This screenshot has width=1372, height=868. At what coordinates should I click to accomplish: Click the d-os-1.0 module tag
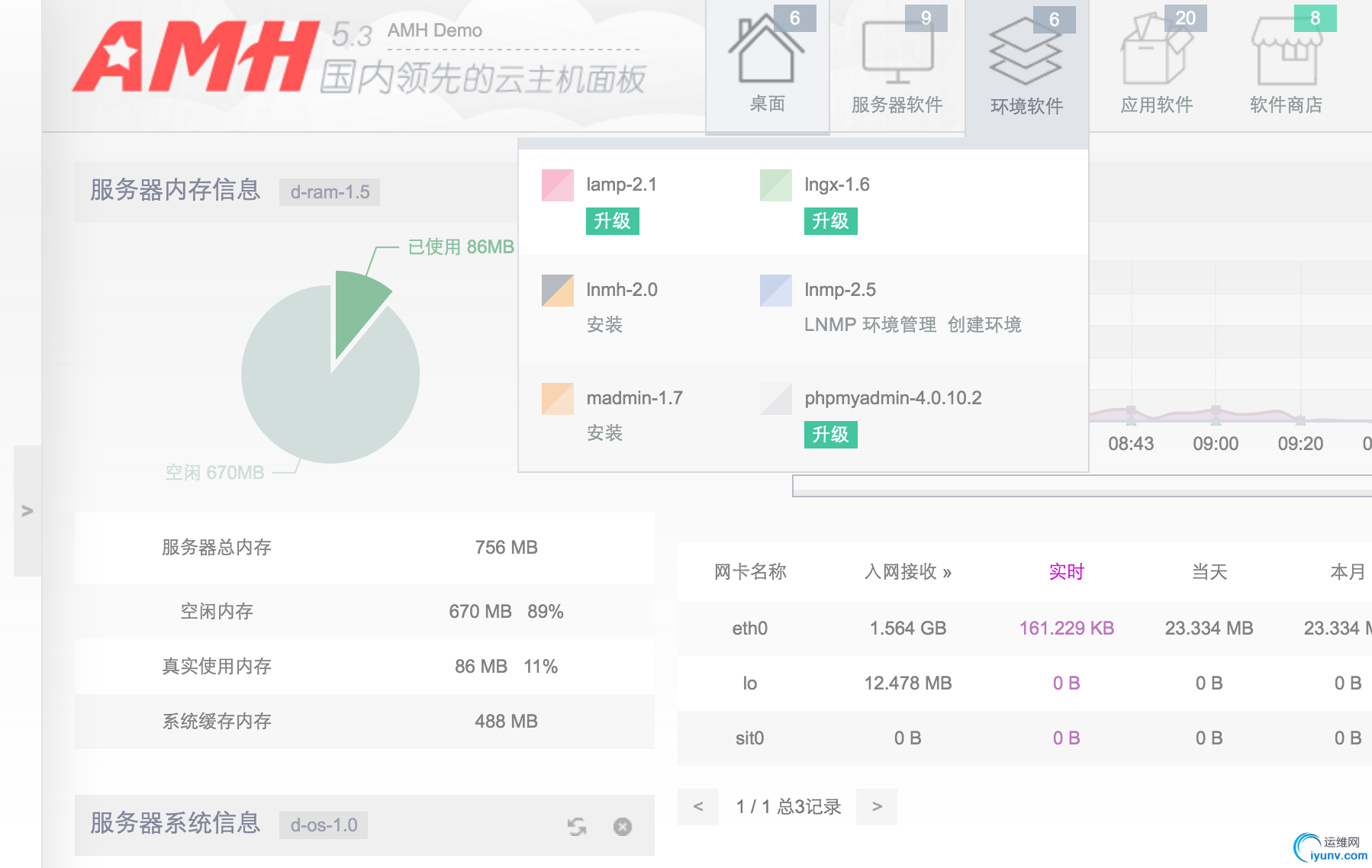click(x=324, y=825)
